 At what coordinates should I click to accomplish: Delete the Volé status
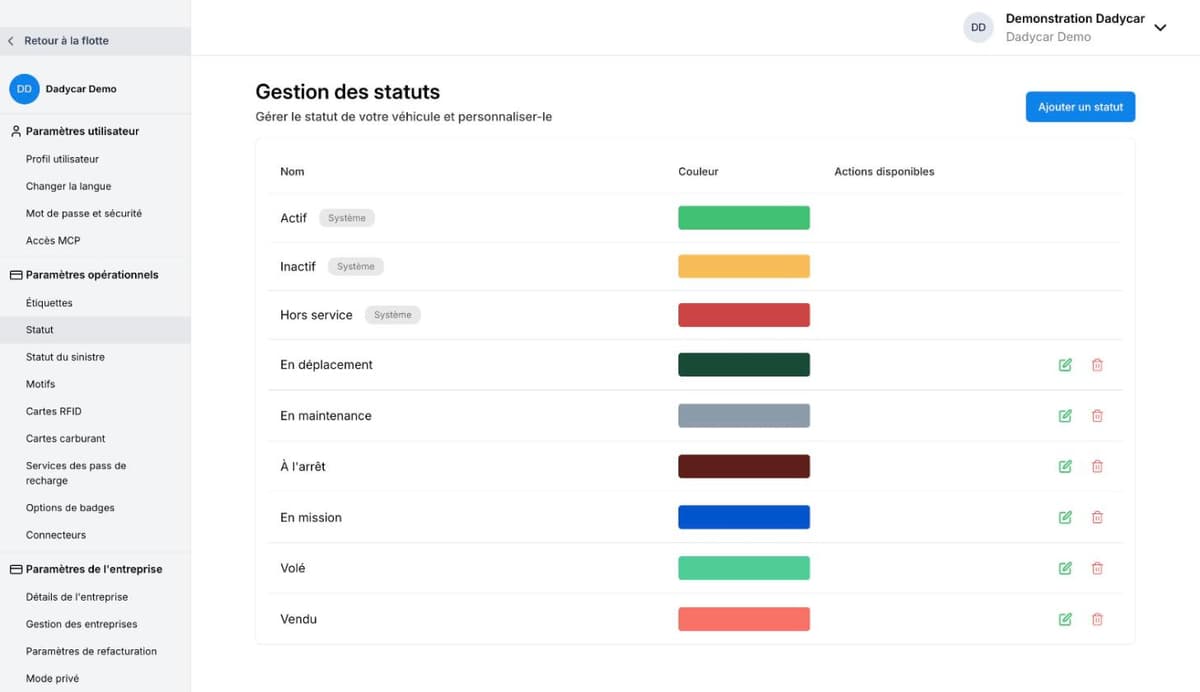click(x=1097, y=568)
